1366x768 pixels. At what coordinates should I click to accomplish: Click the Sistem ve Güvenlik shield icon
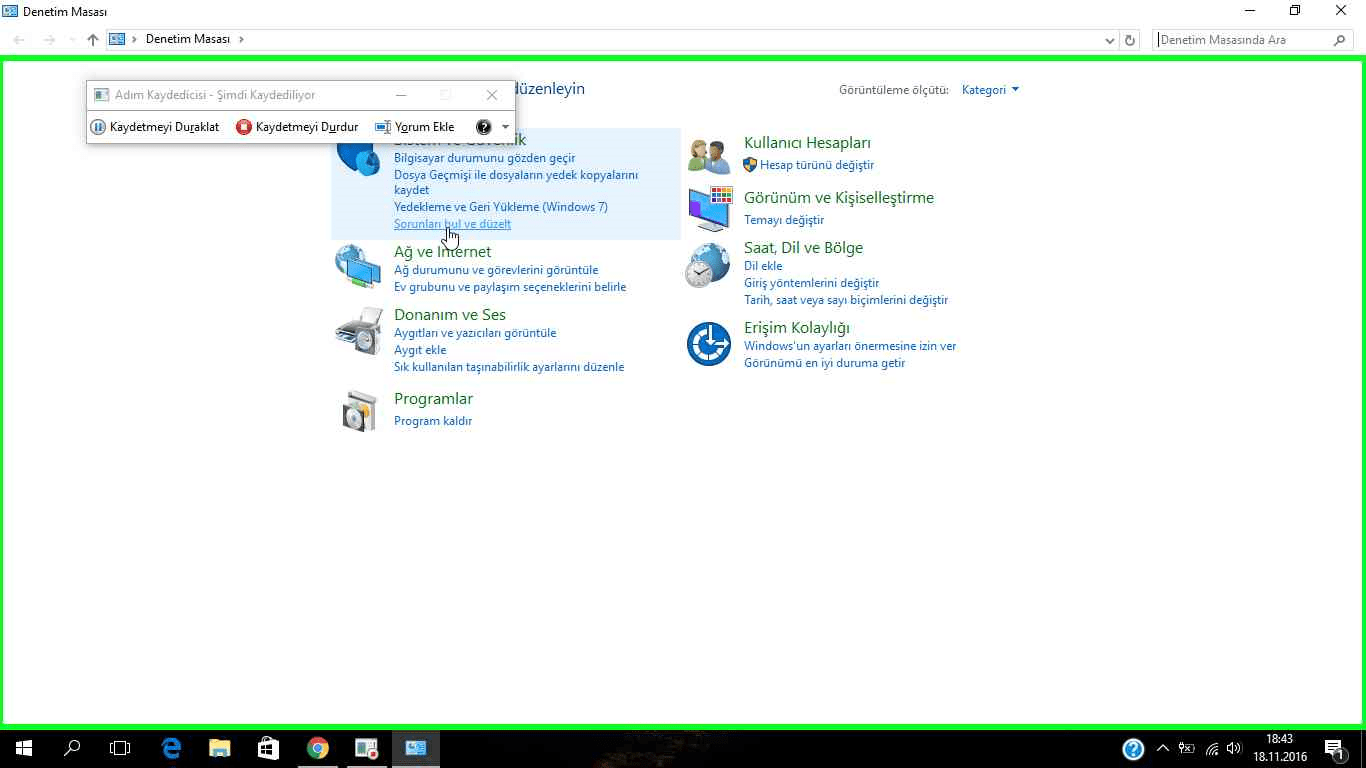(358, 157)
